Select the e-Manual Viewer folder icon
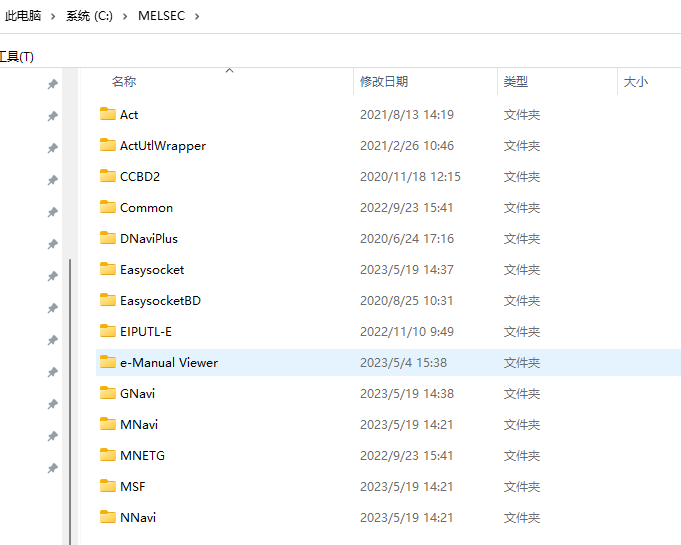Viewport: 681px width, 545px height. [108, 362]
